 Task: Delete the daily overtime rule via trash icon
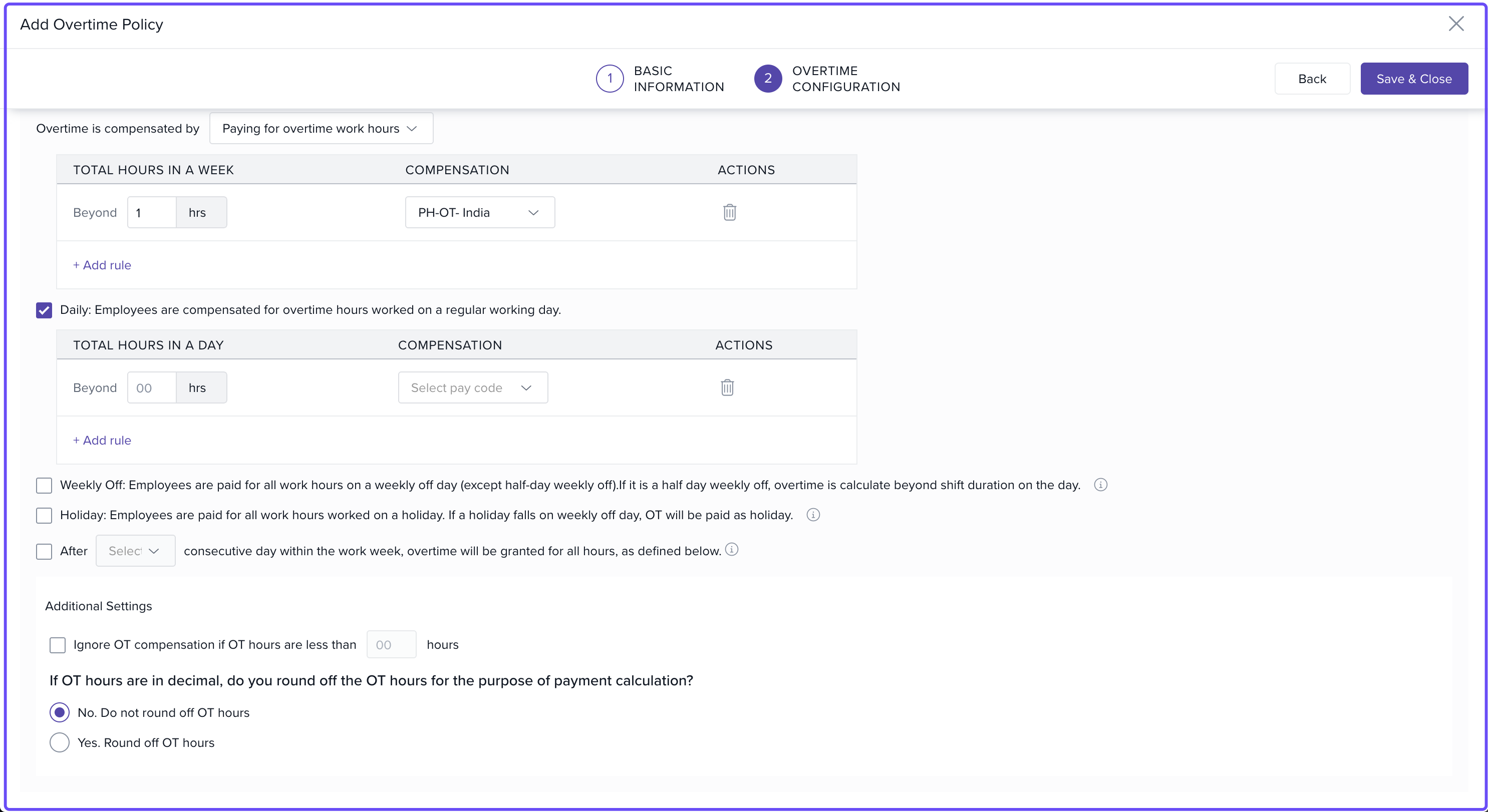(x=727, y=387)
